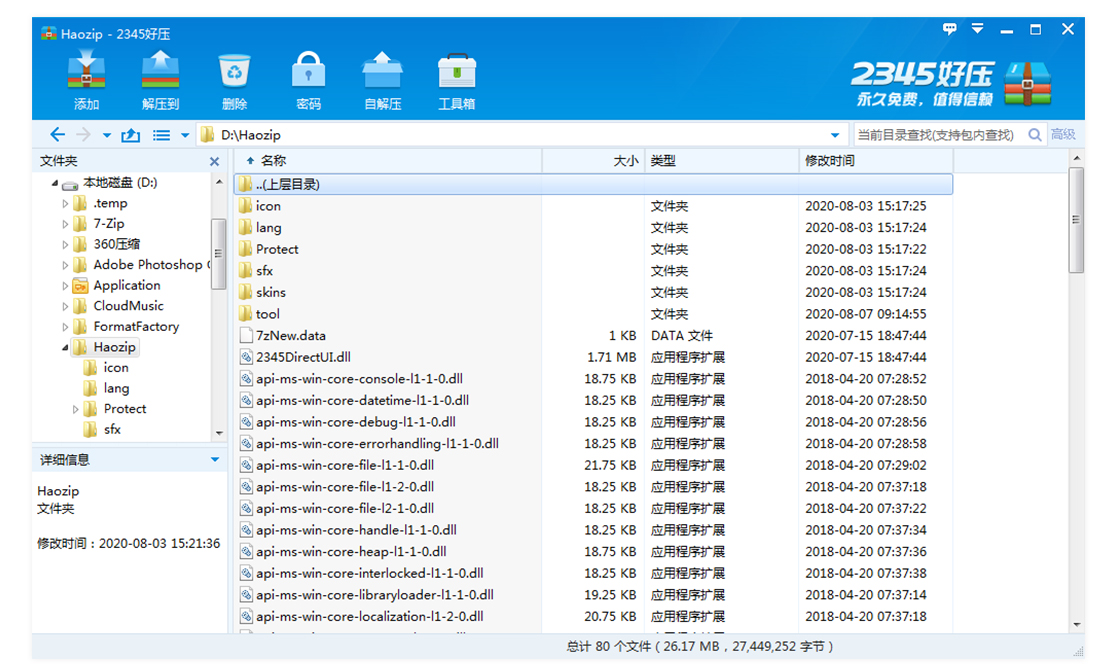The image size is (1120, 669).
Task: Collapse the Haozip tree node
Action: pos(65,348)
